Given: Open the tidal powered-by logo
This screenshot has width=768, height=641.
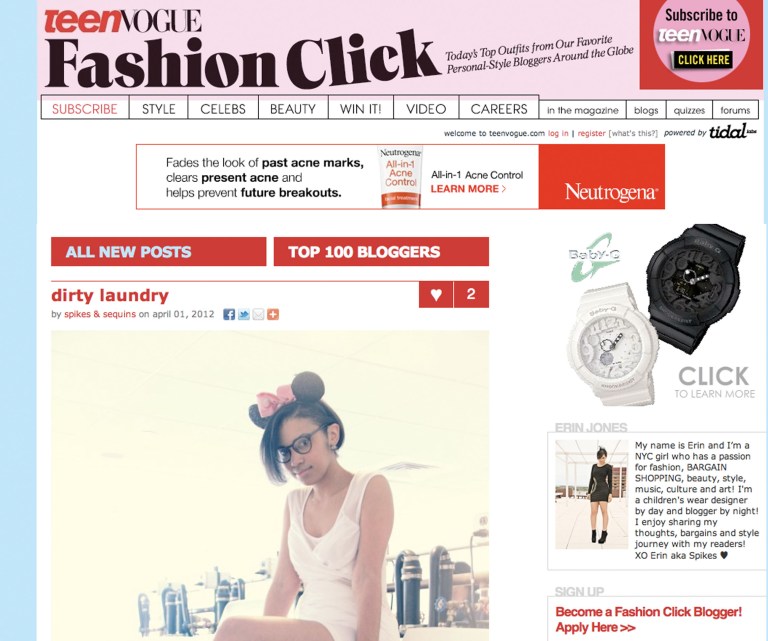Looking at the screenshot, I should pos(732,131).
